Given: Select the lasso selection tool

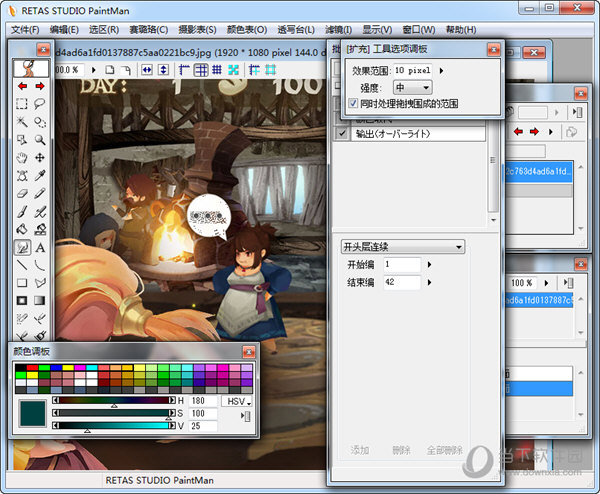Looking at the screenshot, I should [40, 104].
